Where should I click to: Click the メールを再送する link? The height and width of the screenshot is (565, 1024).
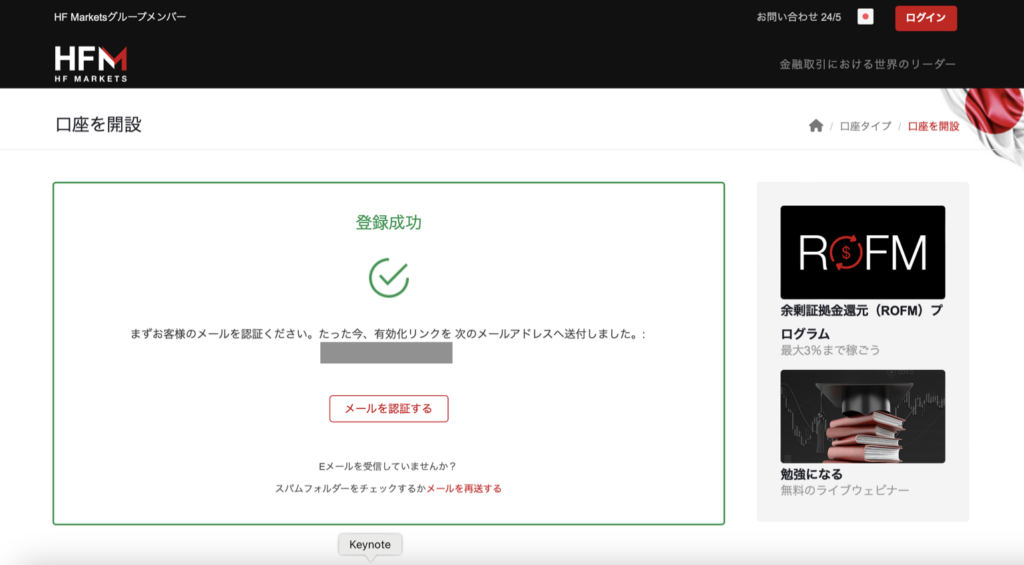[x=464, y=489]
